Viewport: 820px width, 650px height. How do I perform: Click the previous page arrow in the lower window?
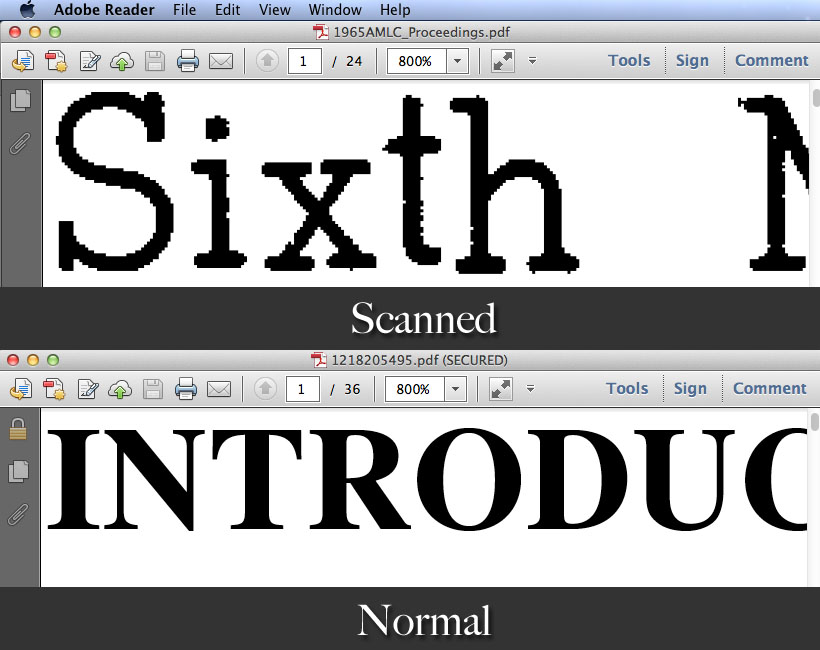click(x=265, y=389)
